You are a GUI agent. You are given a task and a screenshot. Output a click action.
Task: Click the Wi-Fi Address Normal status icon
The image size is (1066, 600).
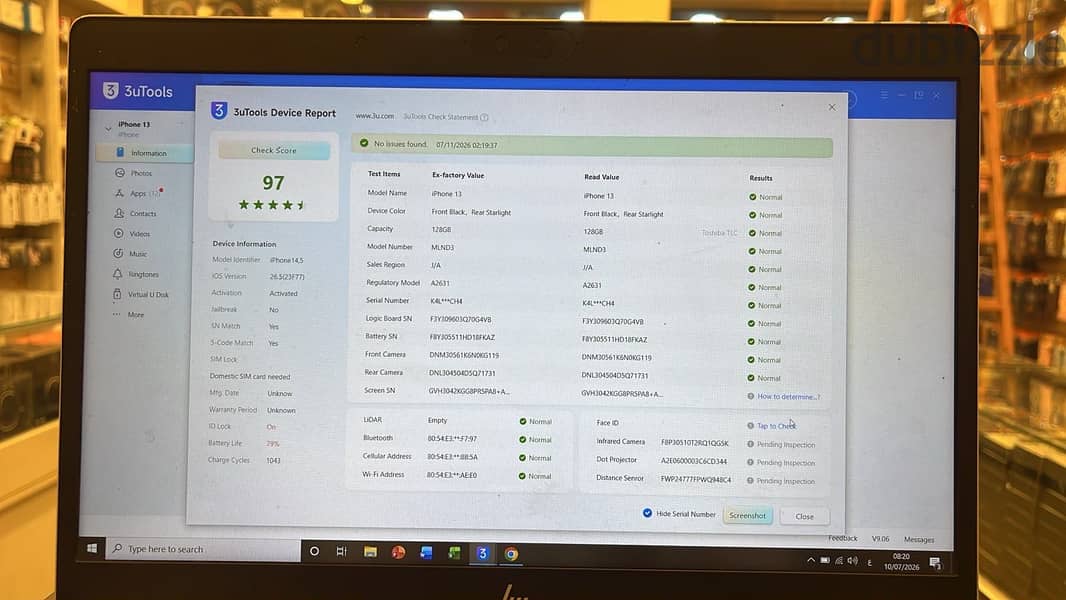[522, 476]
